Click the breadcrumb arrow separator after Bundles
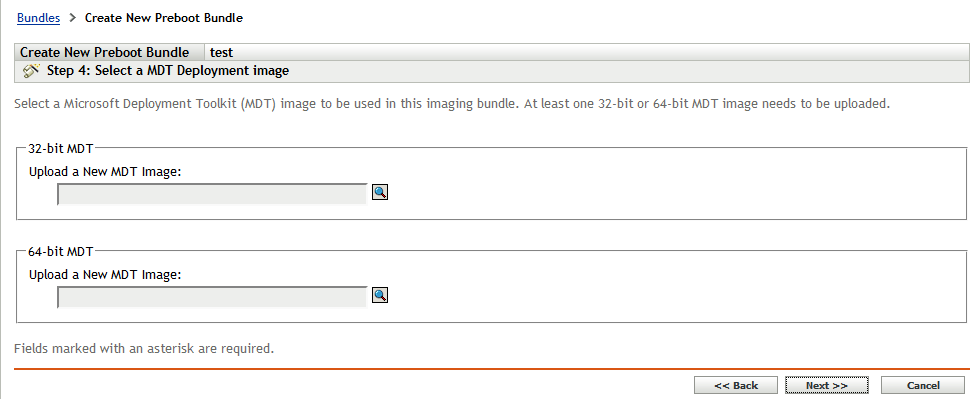The height and width of the screenshot is (399, 973). click(72, 18)
